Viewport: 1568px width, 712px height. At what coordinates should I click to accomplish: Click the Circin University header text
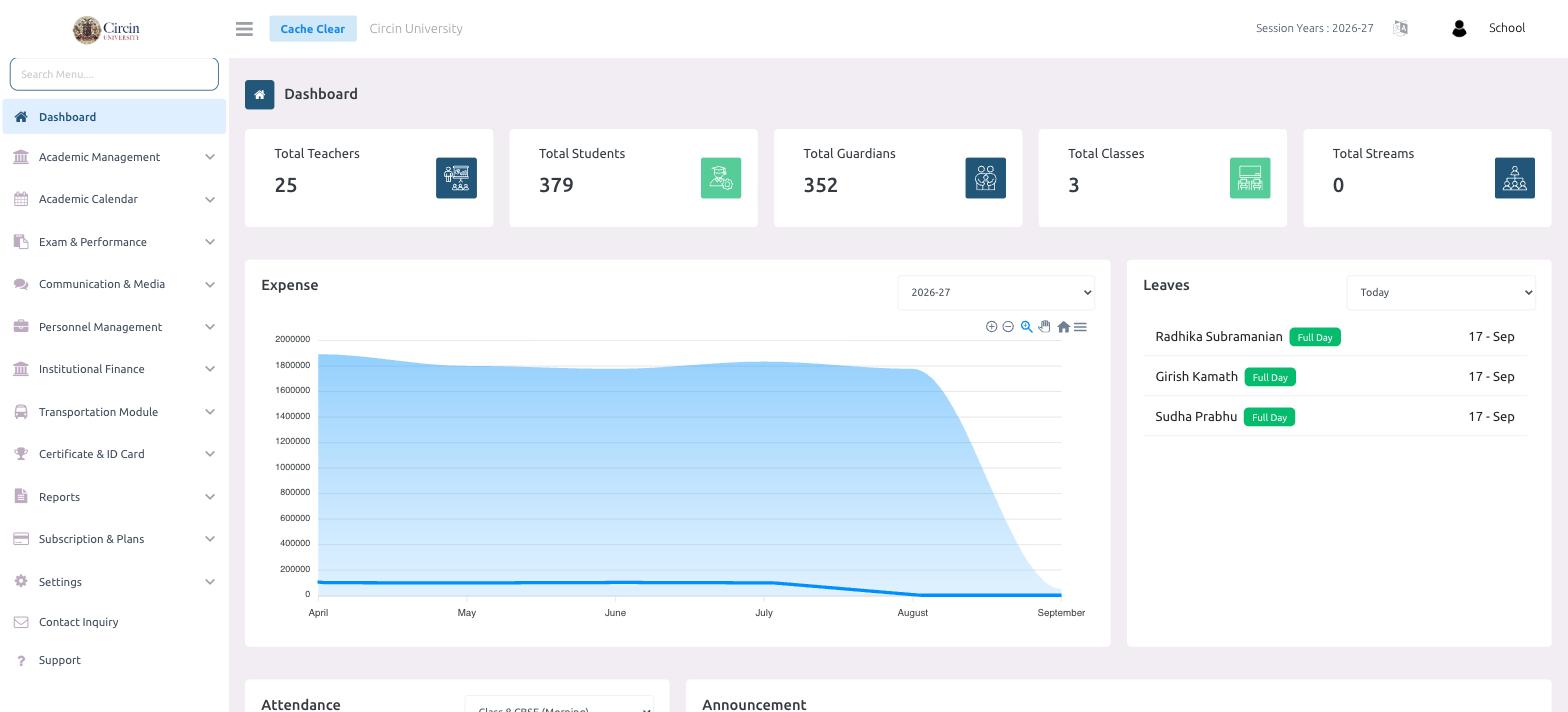(x=416, y=29)
